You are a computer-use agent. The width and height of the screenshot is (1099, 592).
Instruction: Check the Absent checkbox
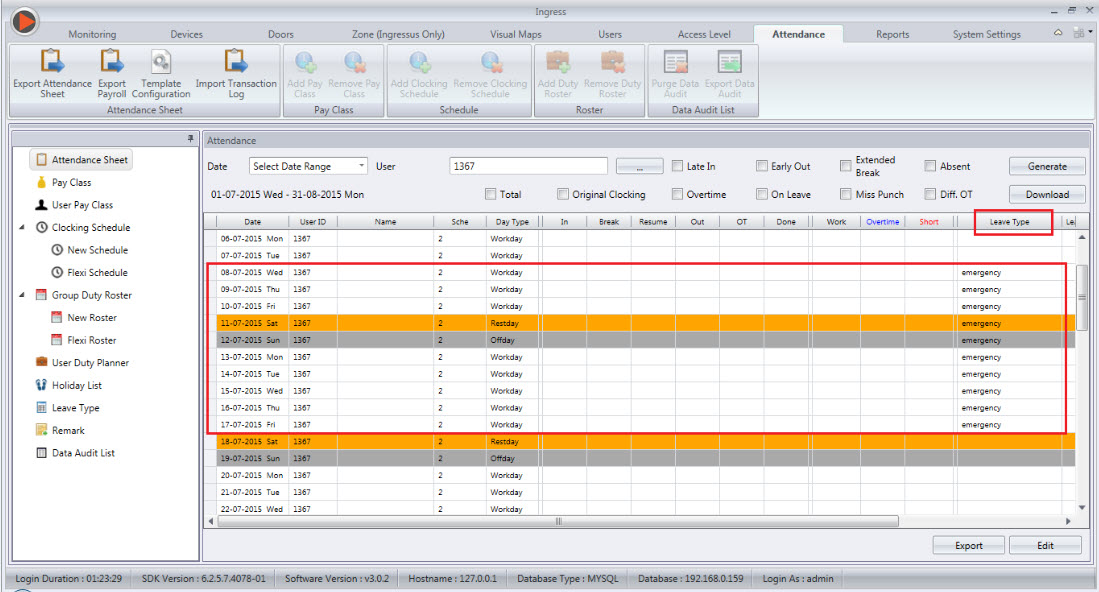(x=930, y=165)
